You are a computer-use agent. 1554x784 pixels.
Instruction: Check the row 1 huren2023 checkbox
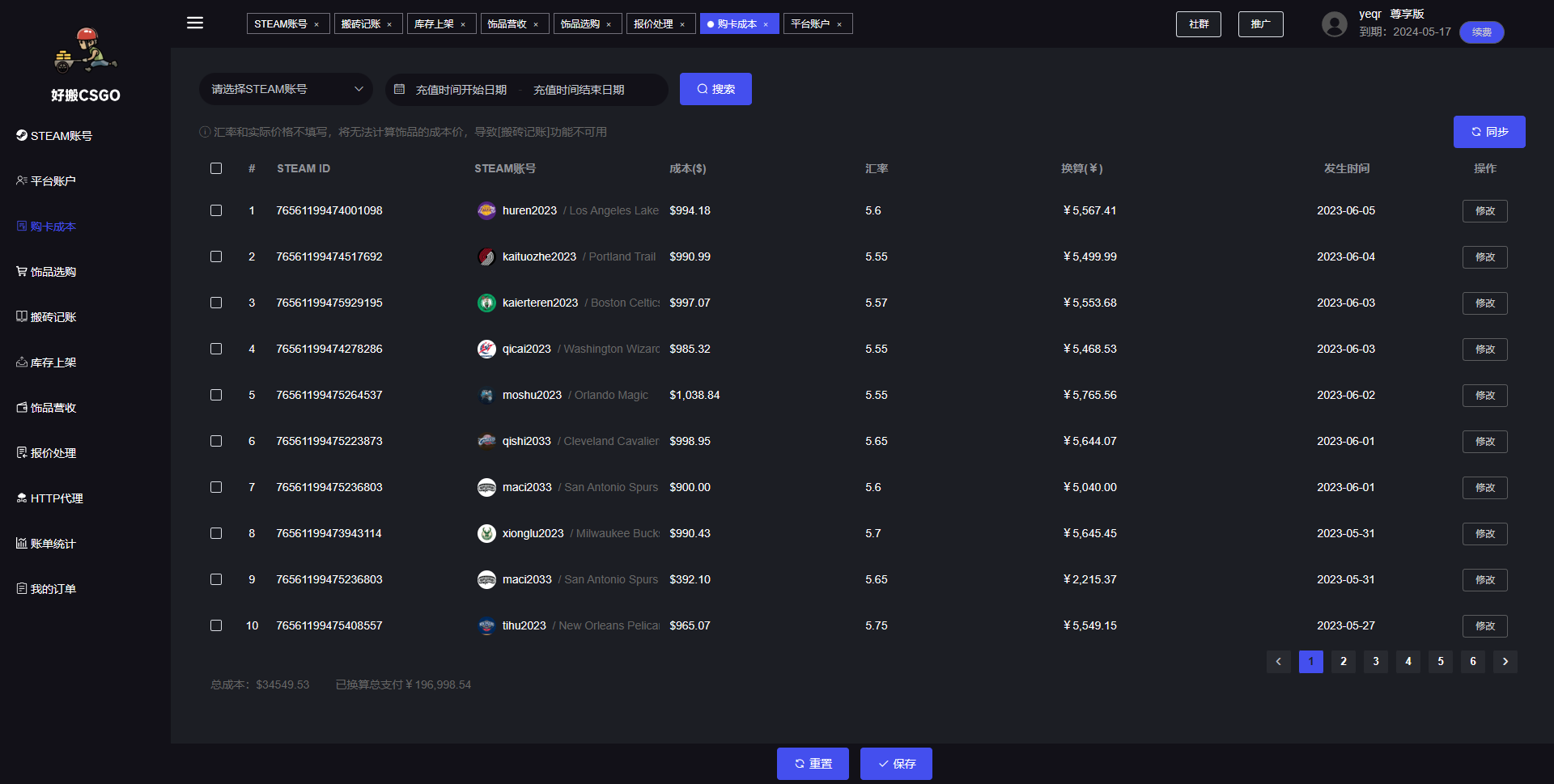click(216, 210)
